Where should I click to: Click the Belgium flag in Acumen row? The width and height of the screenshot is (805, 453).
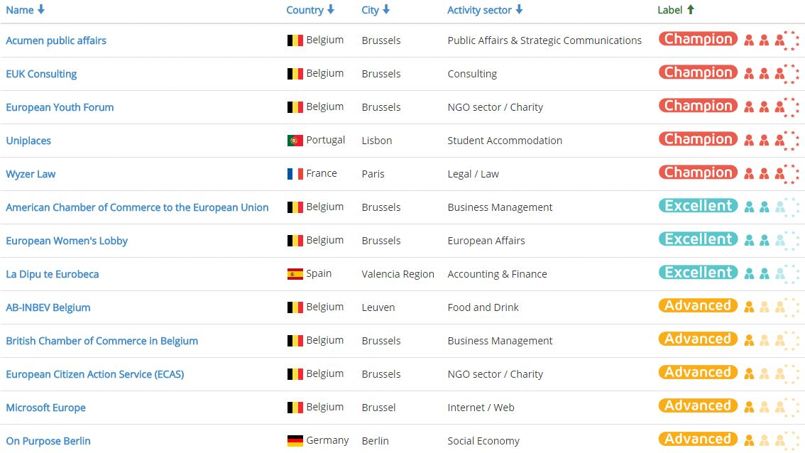point(295,41)
